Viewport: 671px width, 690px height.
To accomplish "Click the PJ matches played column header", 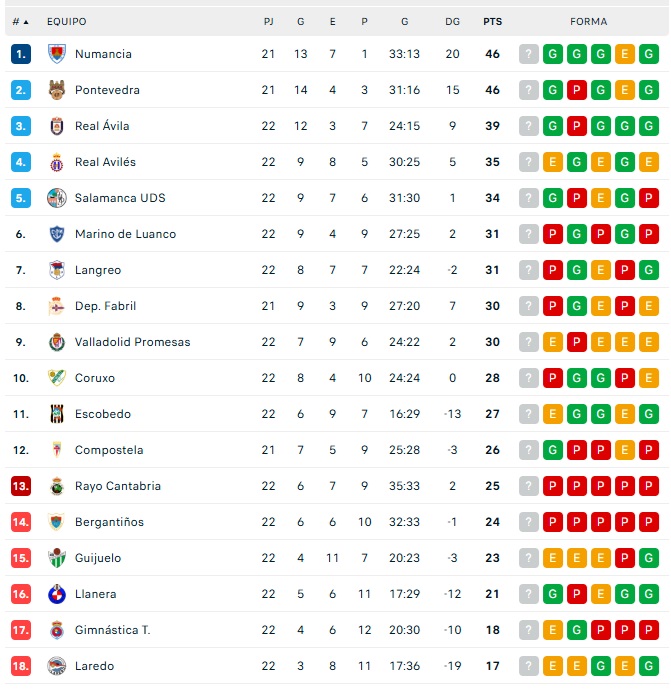I will [268, 21].
